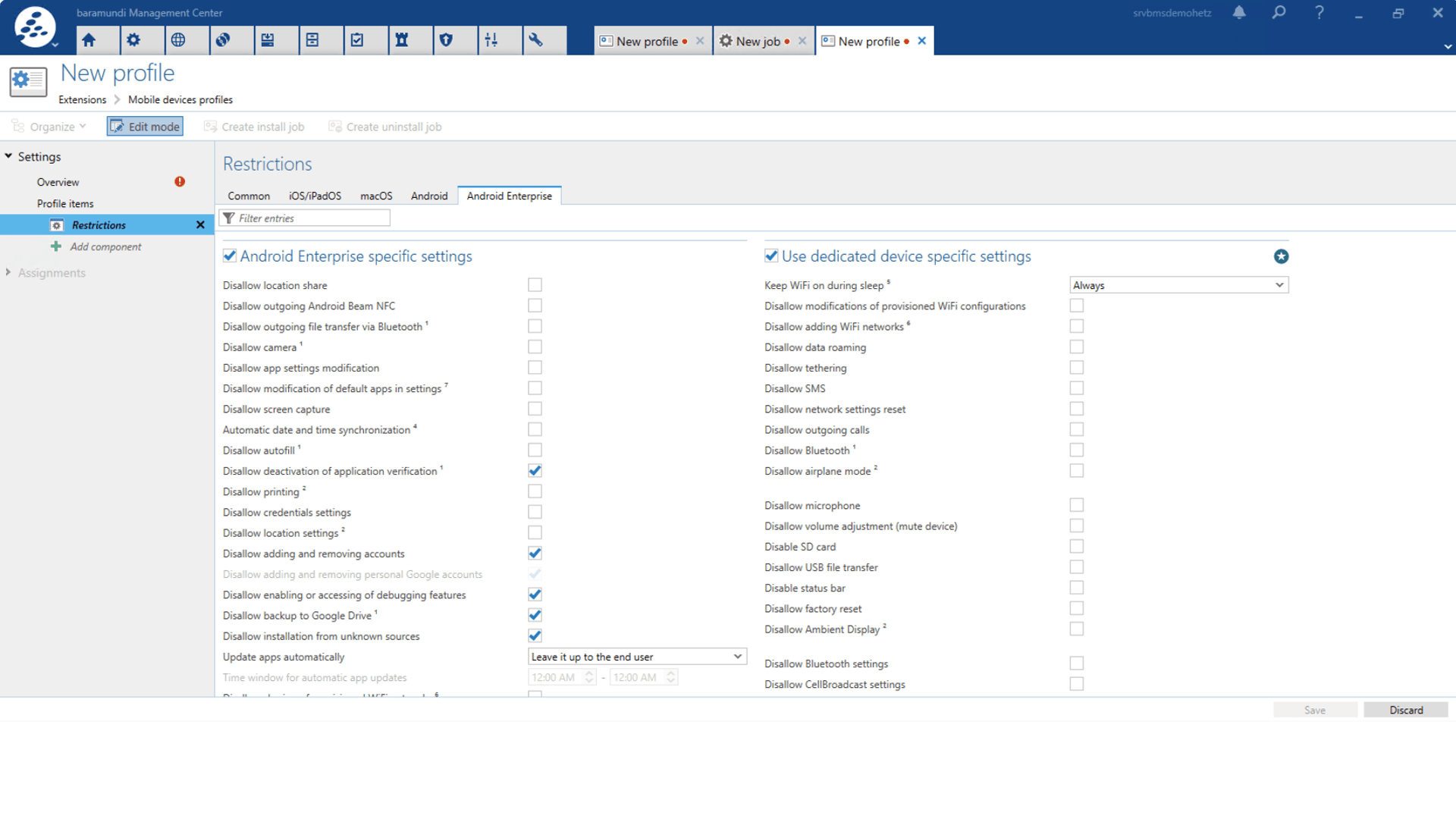Collapse the Settings tree node
Screen dimensions: 1456x819
click(x=8, y=156)
